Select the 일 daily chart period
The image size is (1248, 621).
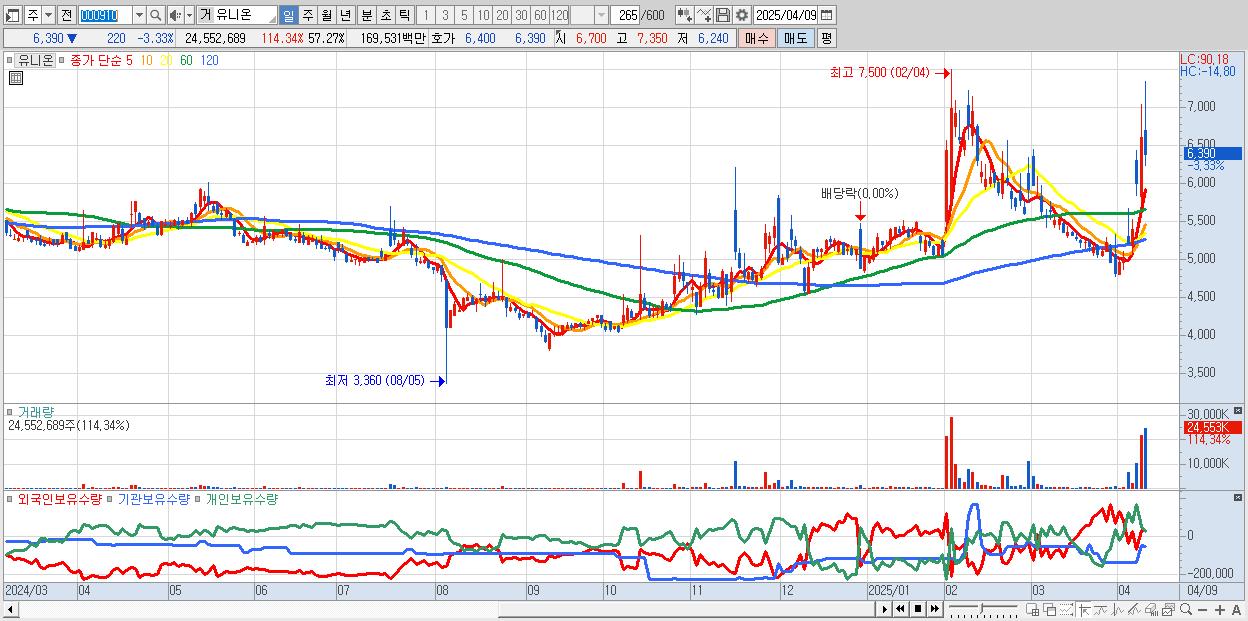pyautogui.click(x=288, y=15)
